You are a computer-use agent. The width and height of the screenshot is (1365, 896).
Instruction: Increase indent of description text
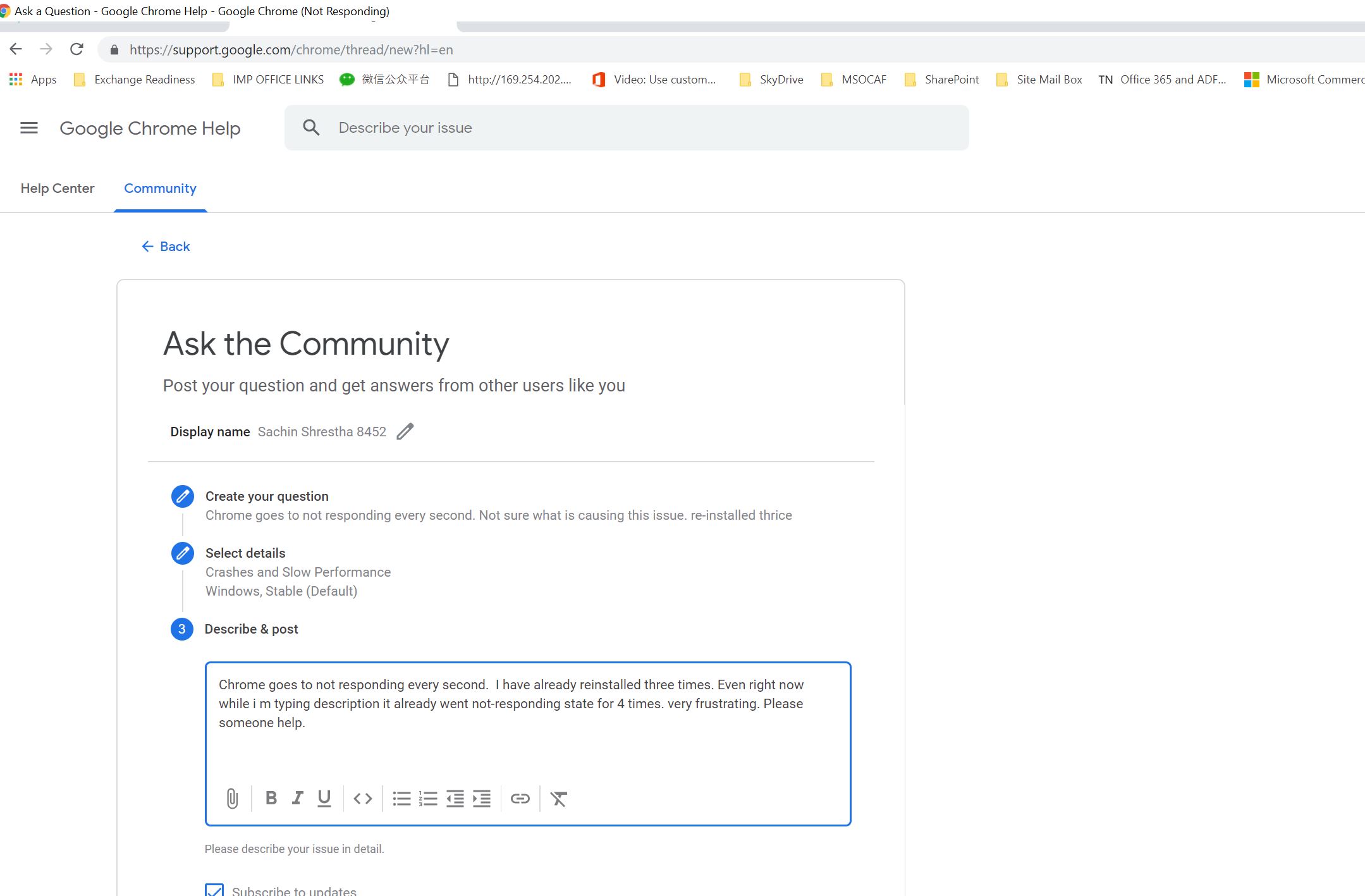482,799
